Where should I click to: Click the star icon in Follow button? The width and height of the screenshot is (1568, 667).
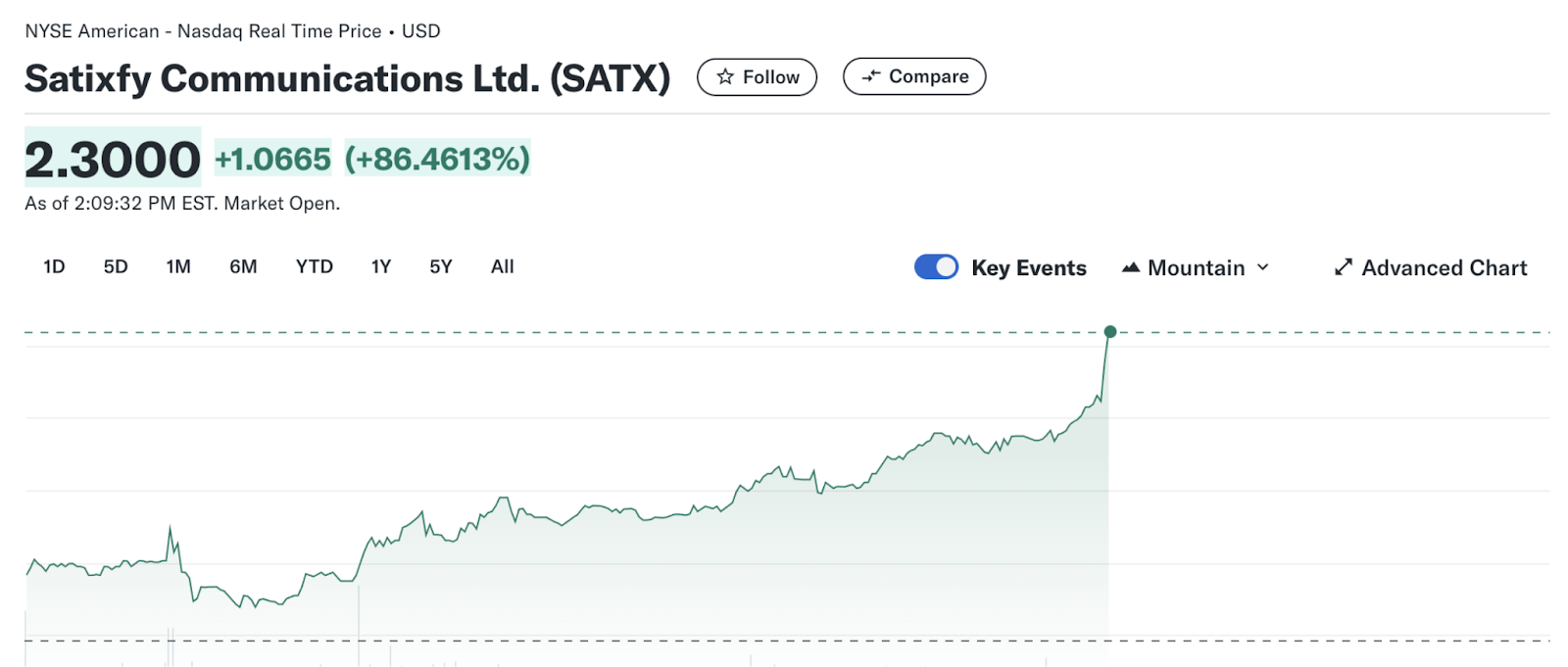tap(725, 76)
